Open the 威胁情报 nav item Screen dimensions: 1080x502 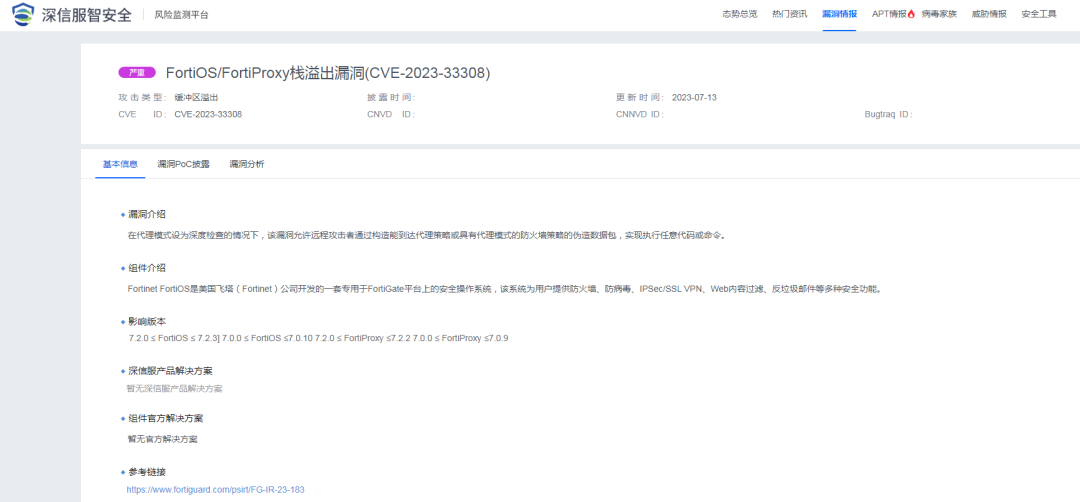click(989, 14)
